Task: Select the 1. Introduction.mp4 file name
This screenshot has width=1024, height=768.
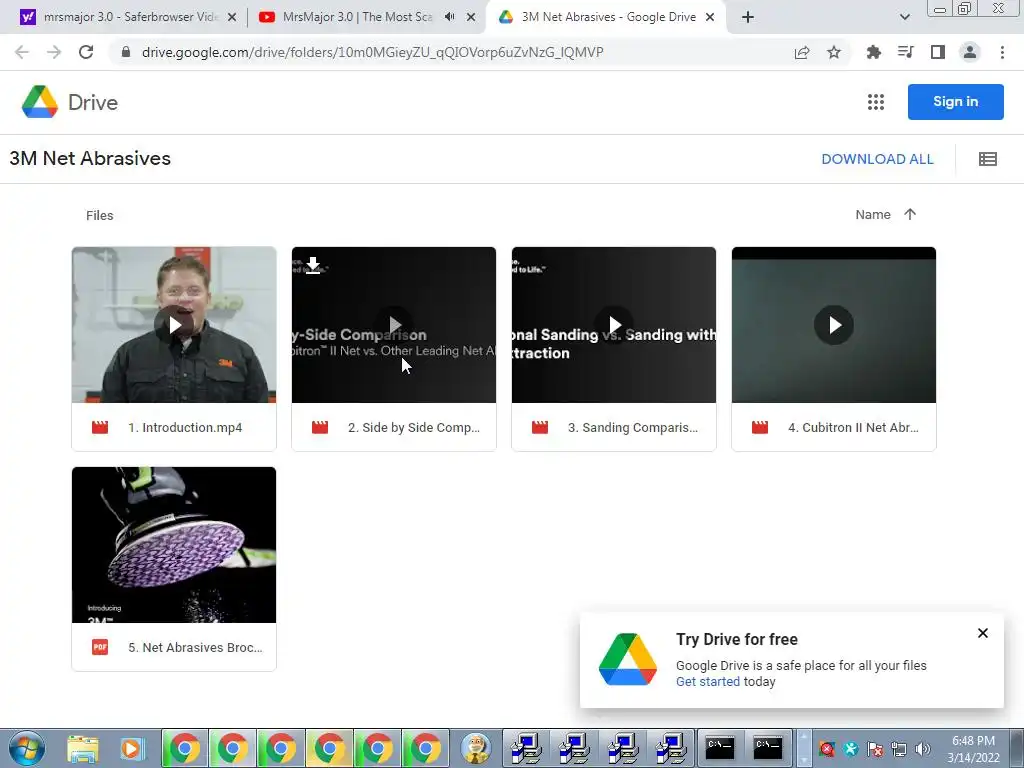Action: [185, 428]
